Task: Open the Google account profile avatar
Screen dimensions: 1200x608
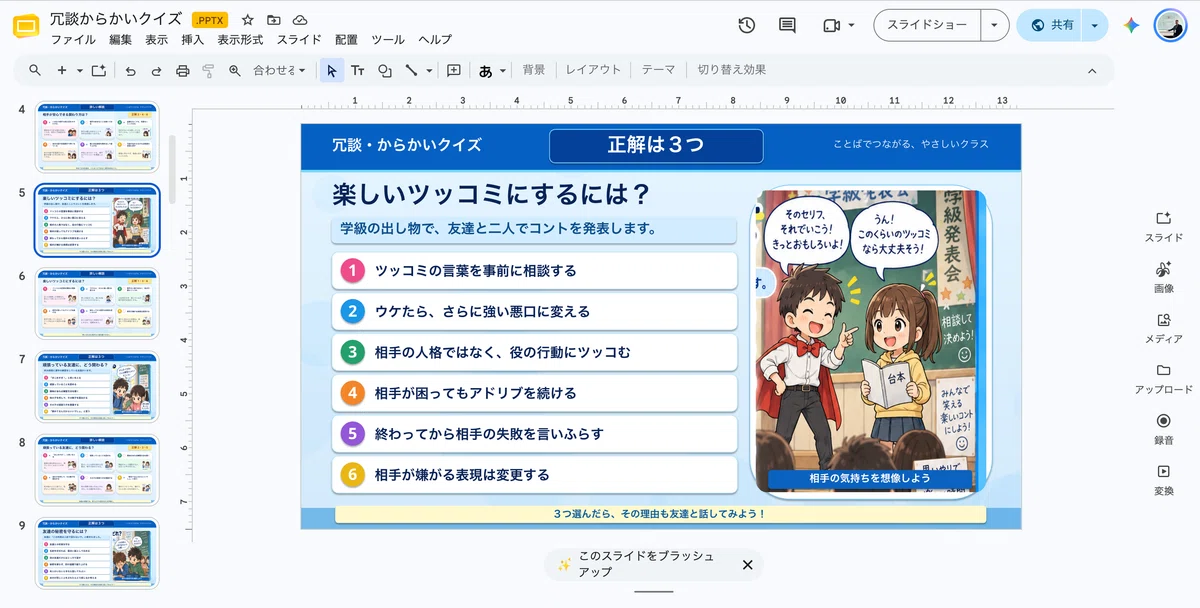Action: coord(1170,25)
